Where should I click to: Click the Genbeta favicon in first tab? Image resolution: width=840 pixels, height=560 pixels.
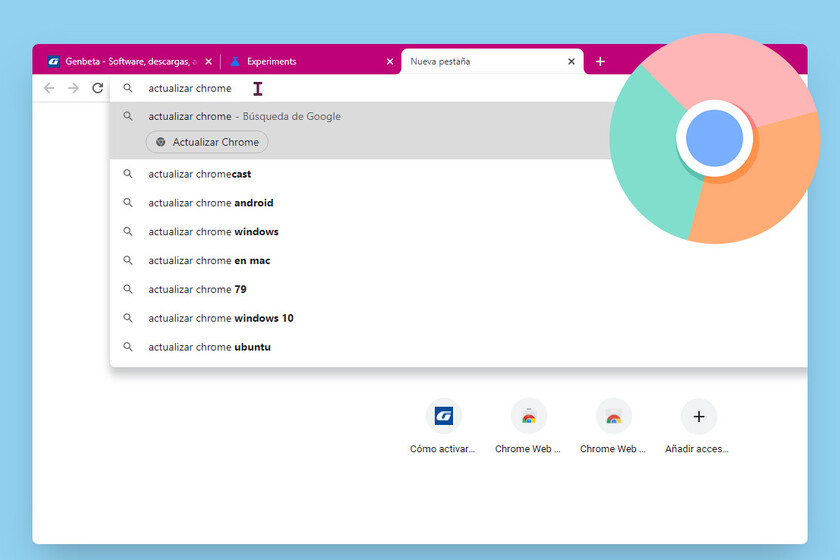(54, 62)
